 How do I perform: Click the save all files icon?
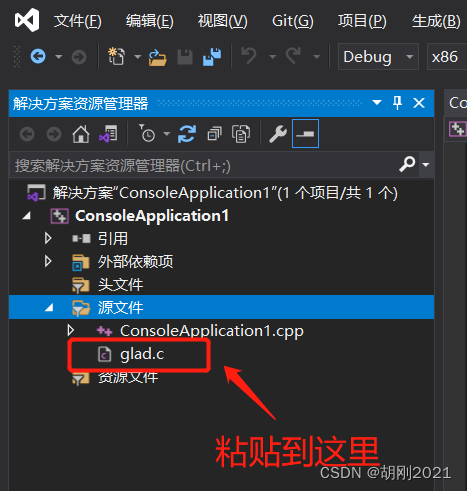tap(212, 57)
